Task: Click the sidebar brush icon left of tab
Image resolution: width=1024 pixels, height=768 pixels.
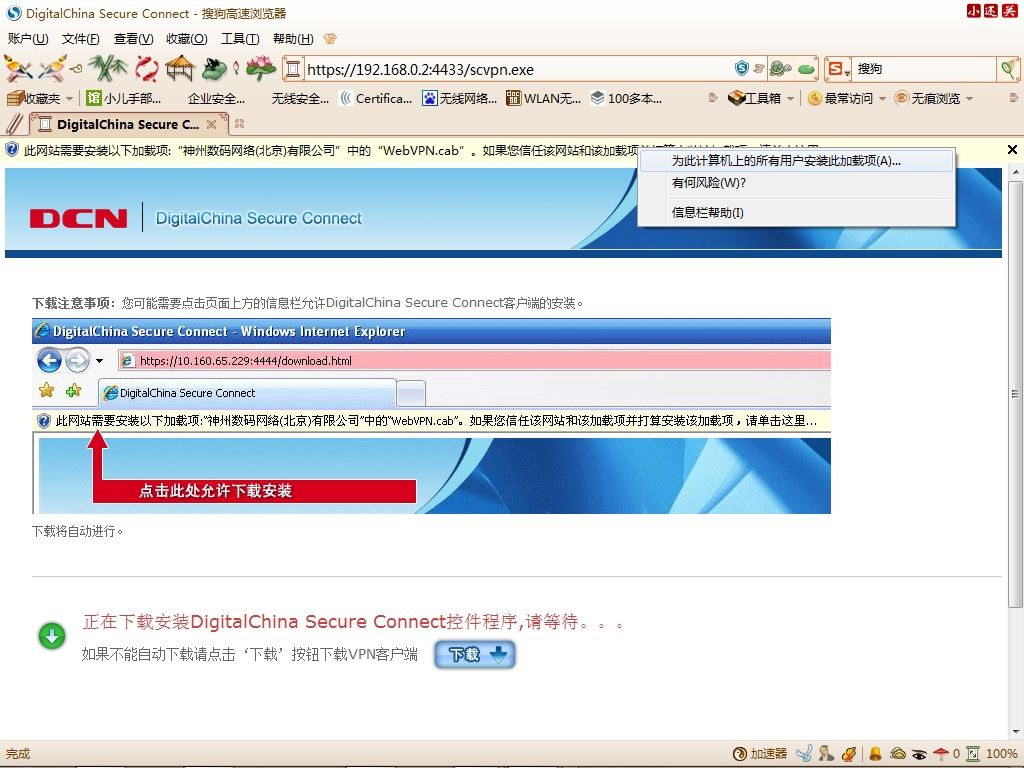Action: 14,123
